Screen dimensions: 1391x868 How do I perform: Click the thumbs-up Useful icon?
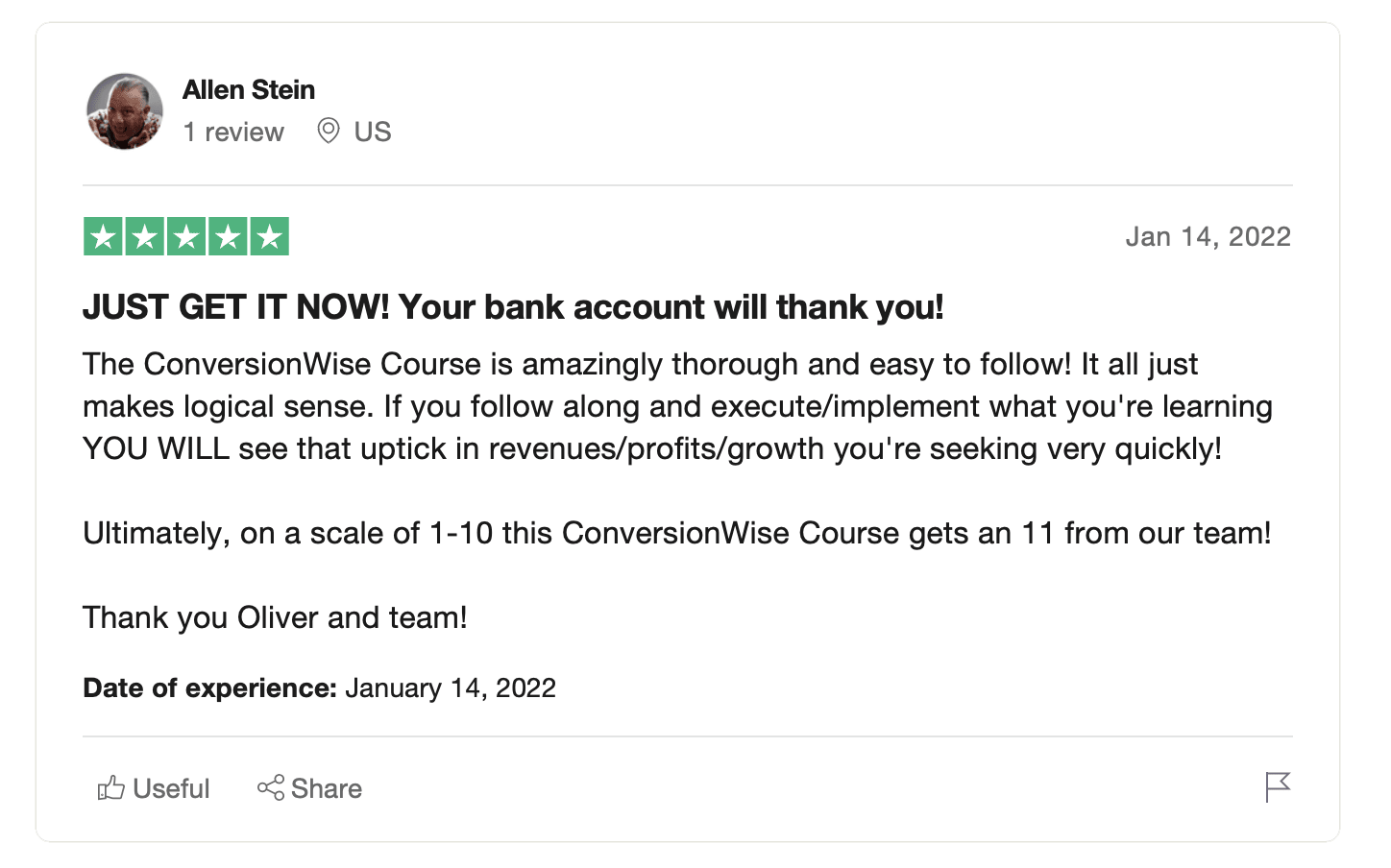[111, 788]
